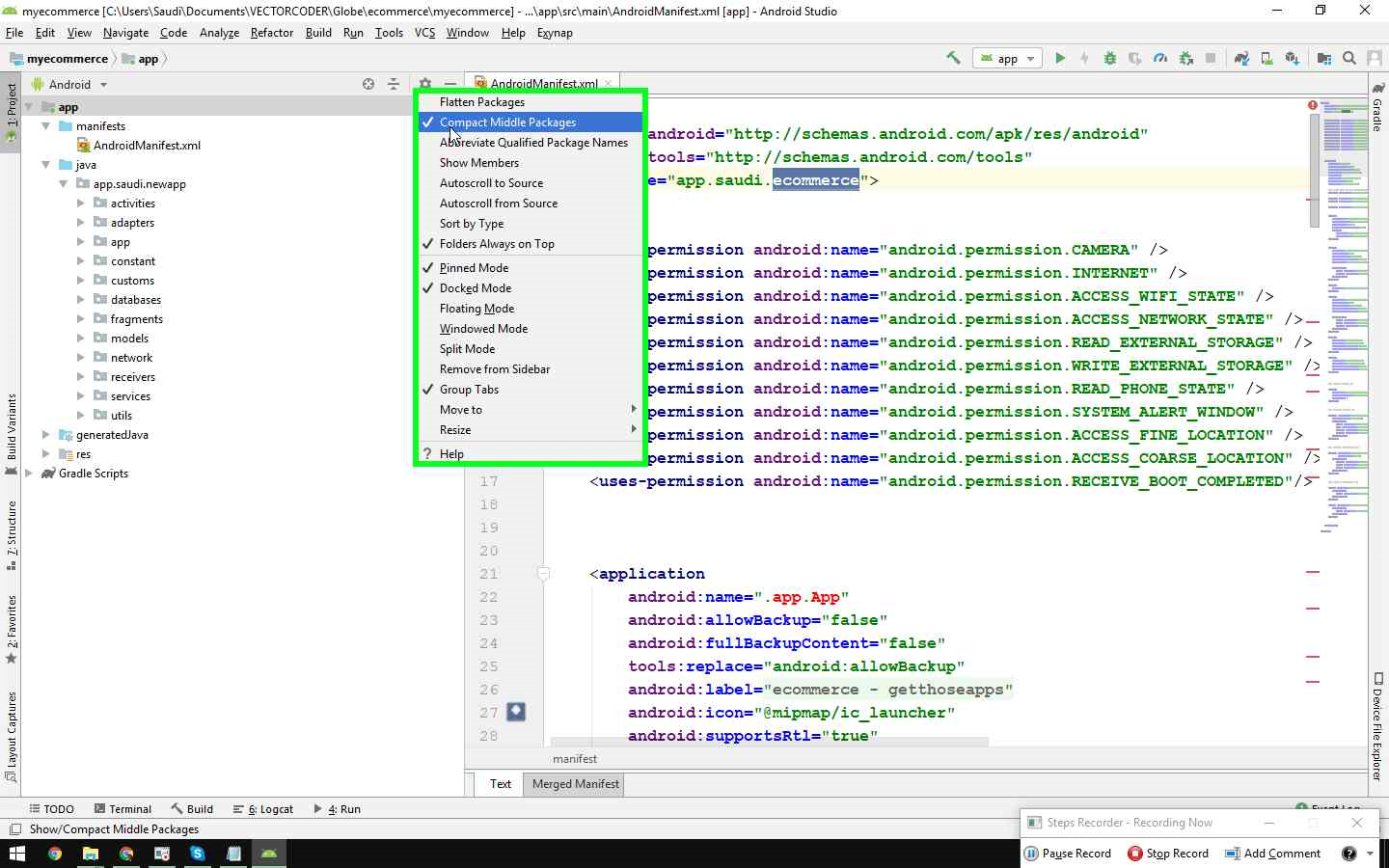Click the Apply Changes lightning icon

[1085, 58]
